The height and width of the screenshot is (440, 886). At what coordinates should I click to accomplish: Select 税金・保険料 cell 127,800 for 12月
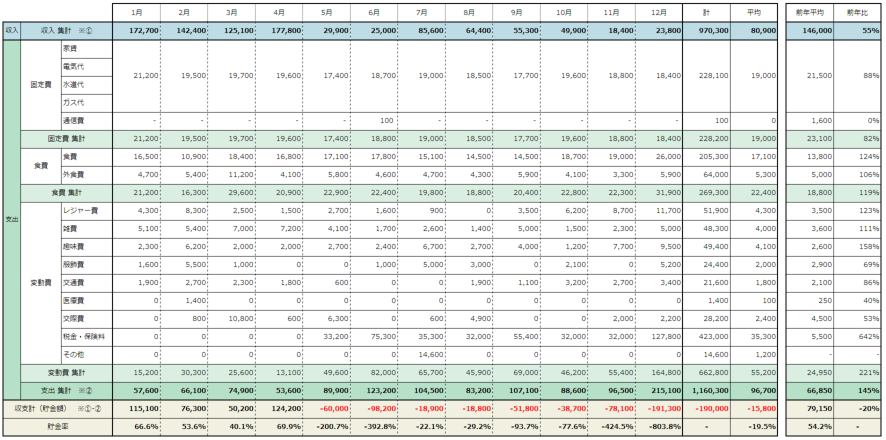tap(658, 337)
